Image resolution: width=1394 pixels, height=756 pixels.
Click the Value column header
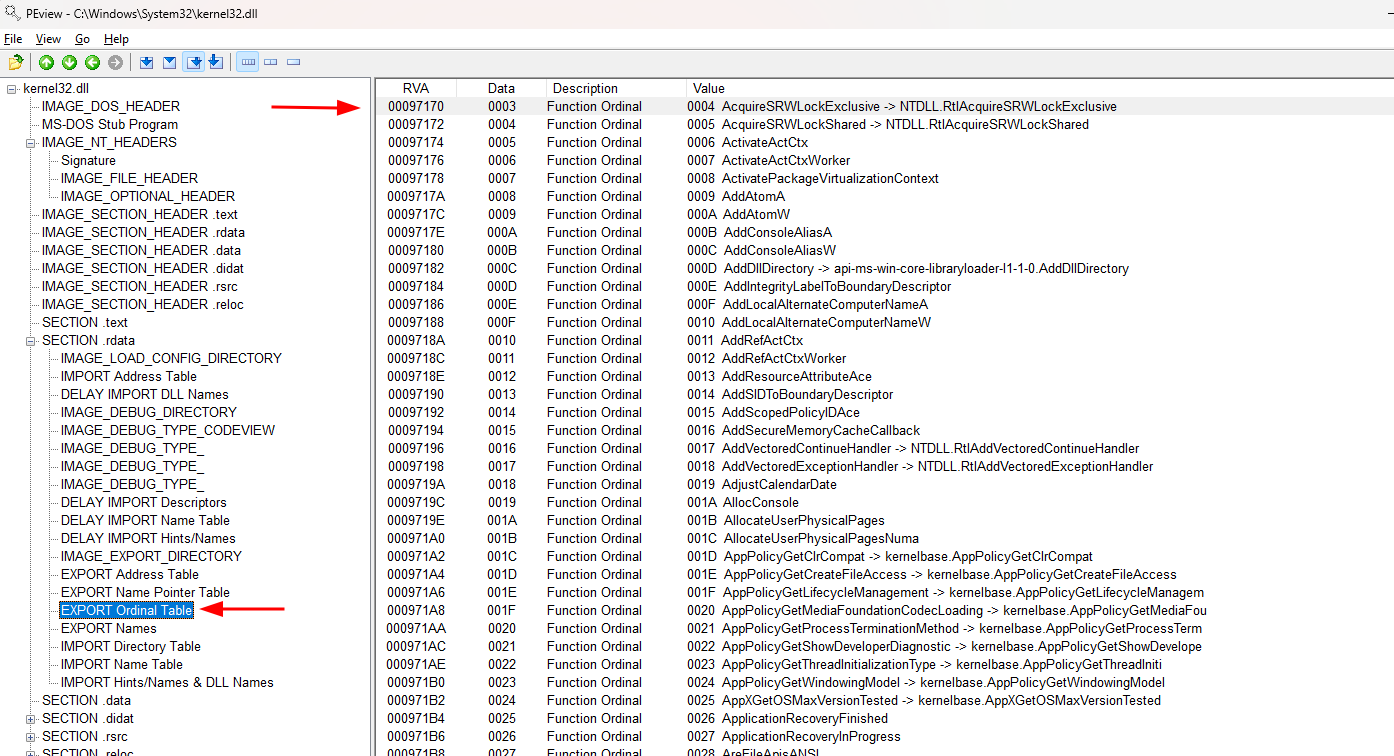tap(709, 89)
